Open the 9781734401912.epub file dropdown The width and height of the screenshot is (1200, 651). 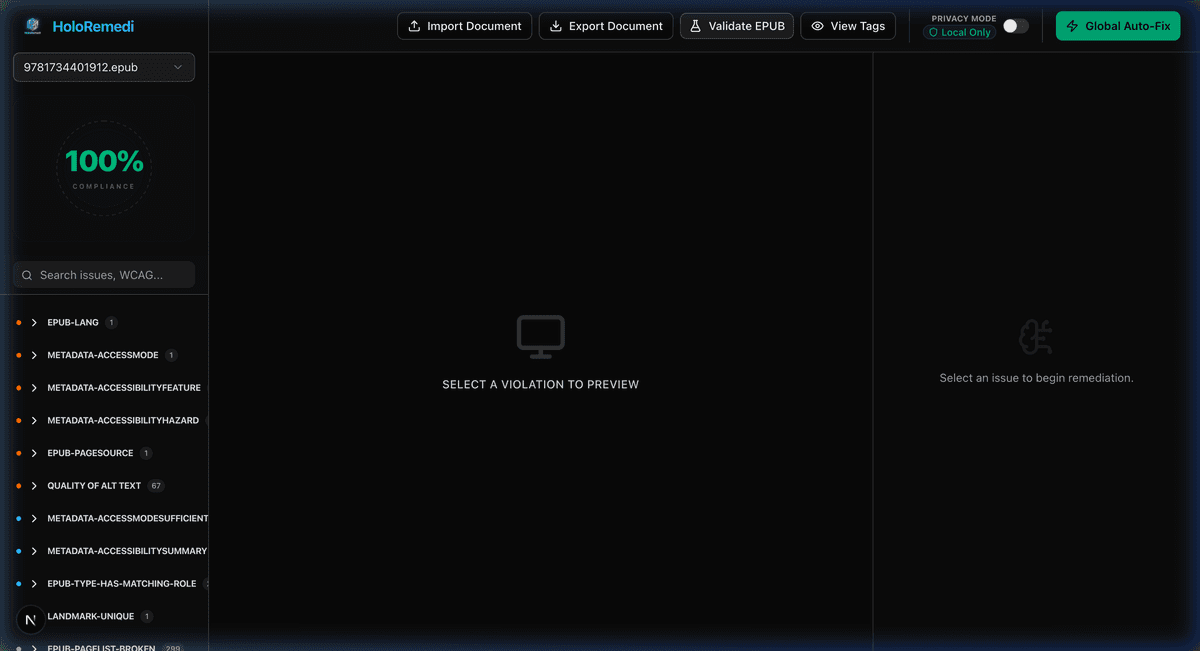coord(103,67)
